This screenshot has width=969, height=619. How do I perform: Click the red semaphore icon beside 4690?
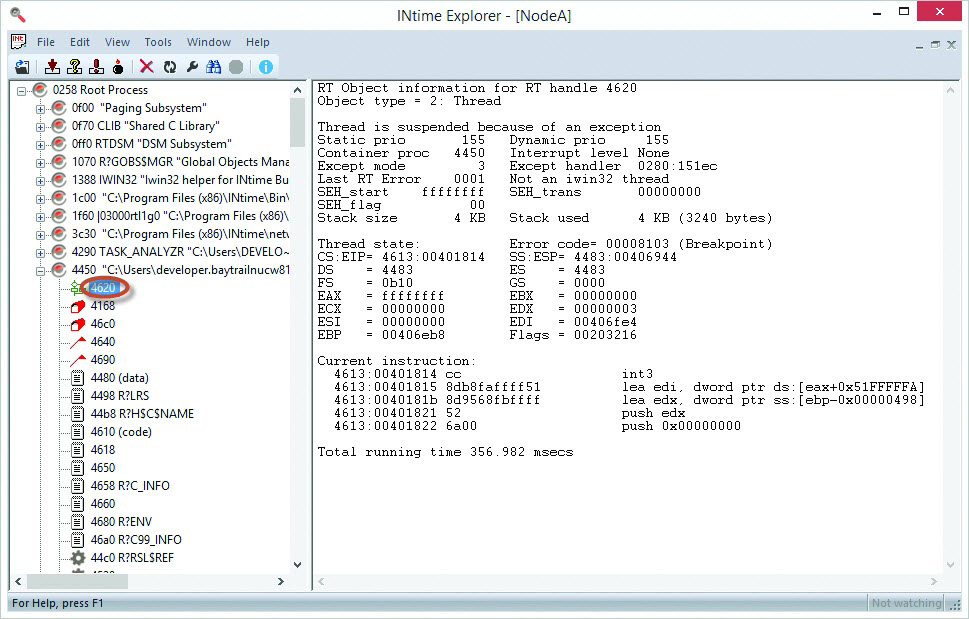click(x=78, y=360)
